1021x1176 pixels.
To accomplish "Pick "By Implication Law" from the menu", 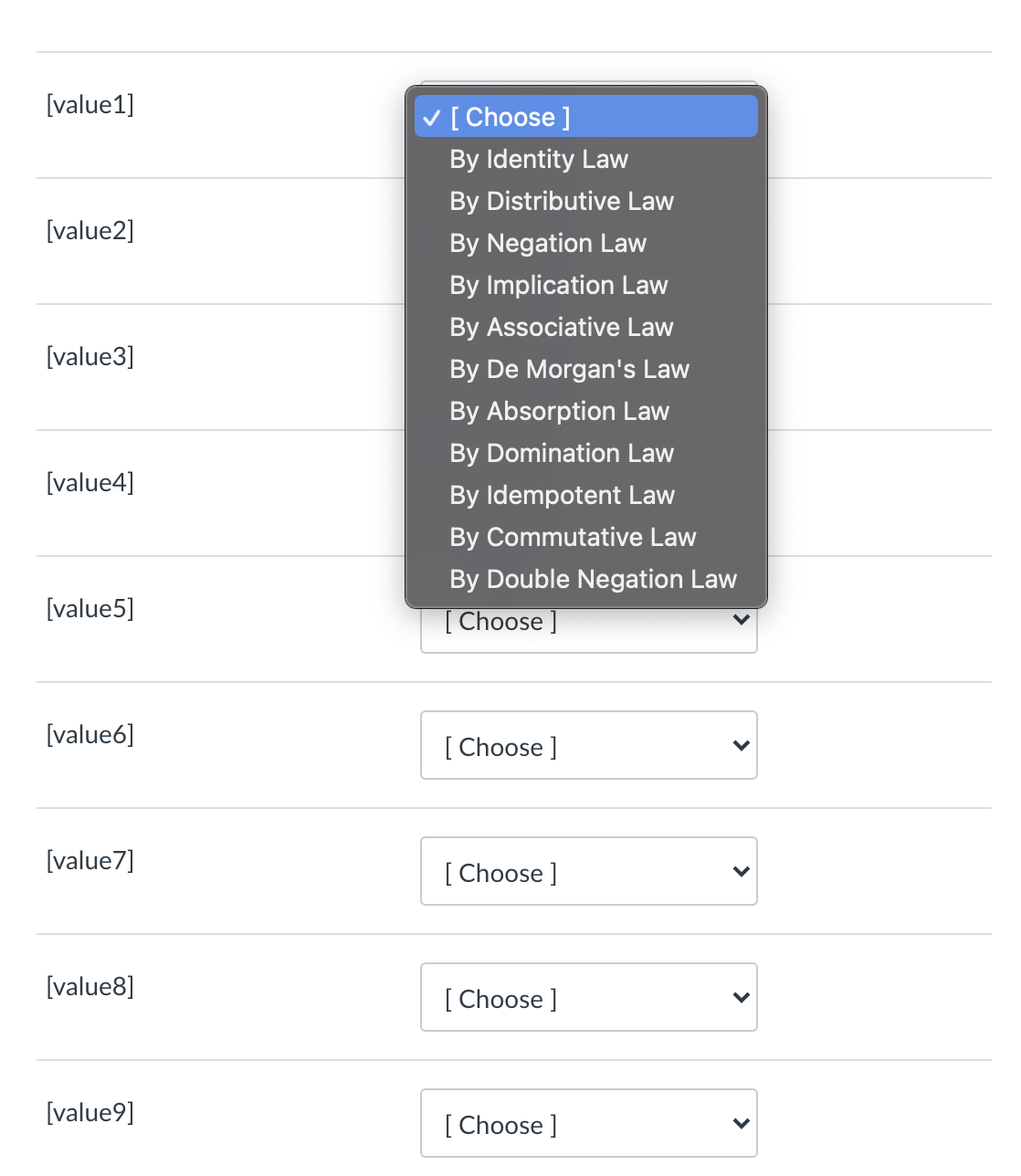I will (558, 285).
